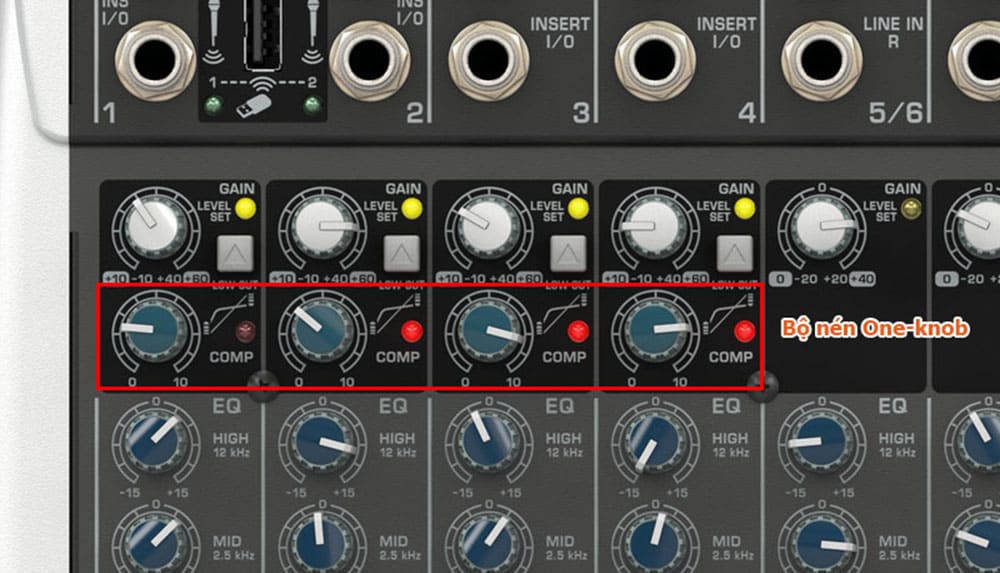Click the channel 1 COMP knob
Image resolution: width=1000 pixels, height=573 pixels.
point(155,331)
